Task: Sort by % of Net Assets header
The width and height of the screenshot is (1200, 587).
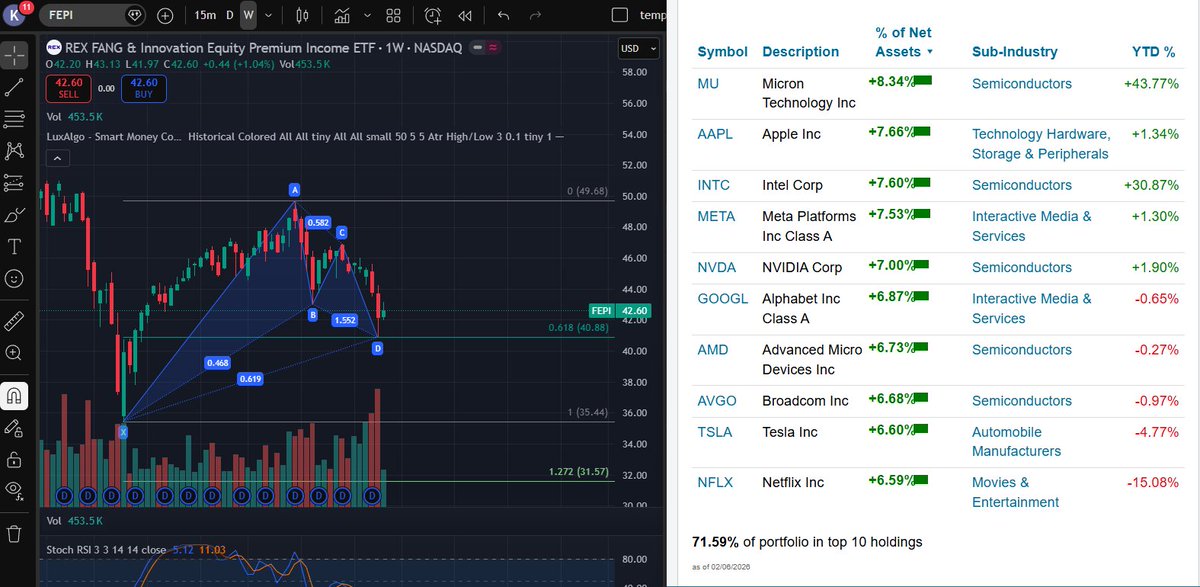Action: 903,42
